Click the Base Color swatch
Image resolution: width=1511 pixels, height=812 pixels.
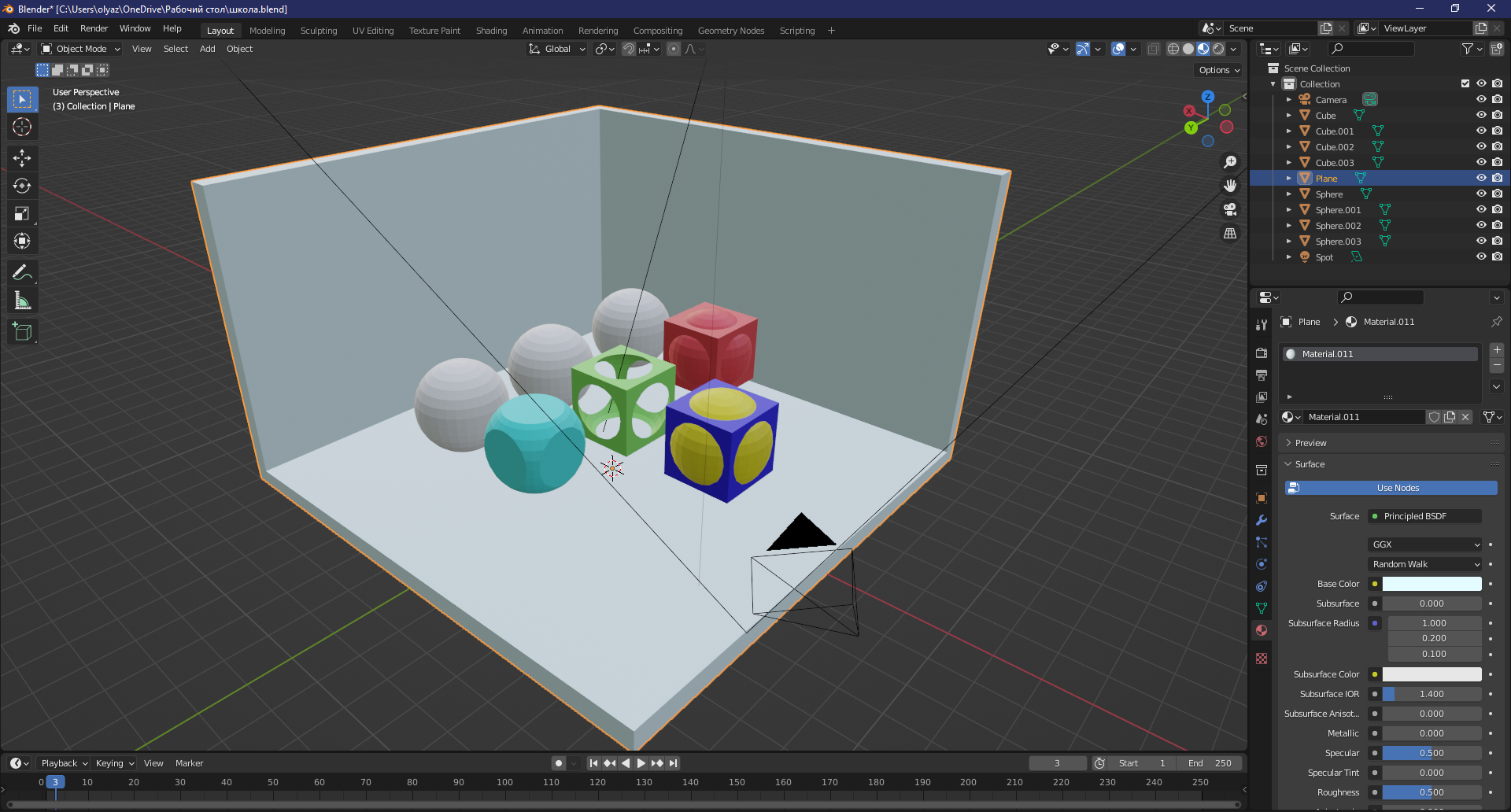click(x=1432, y=584)
